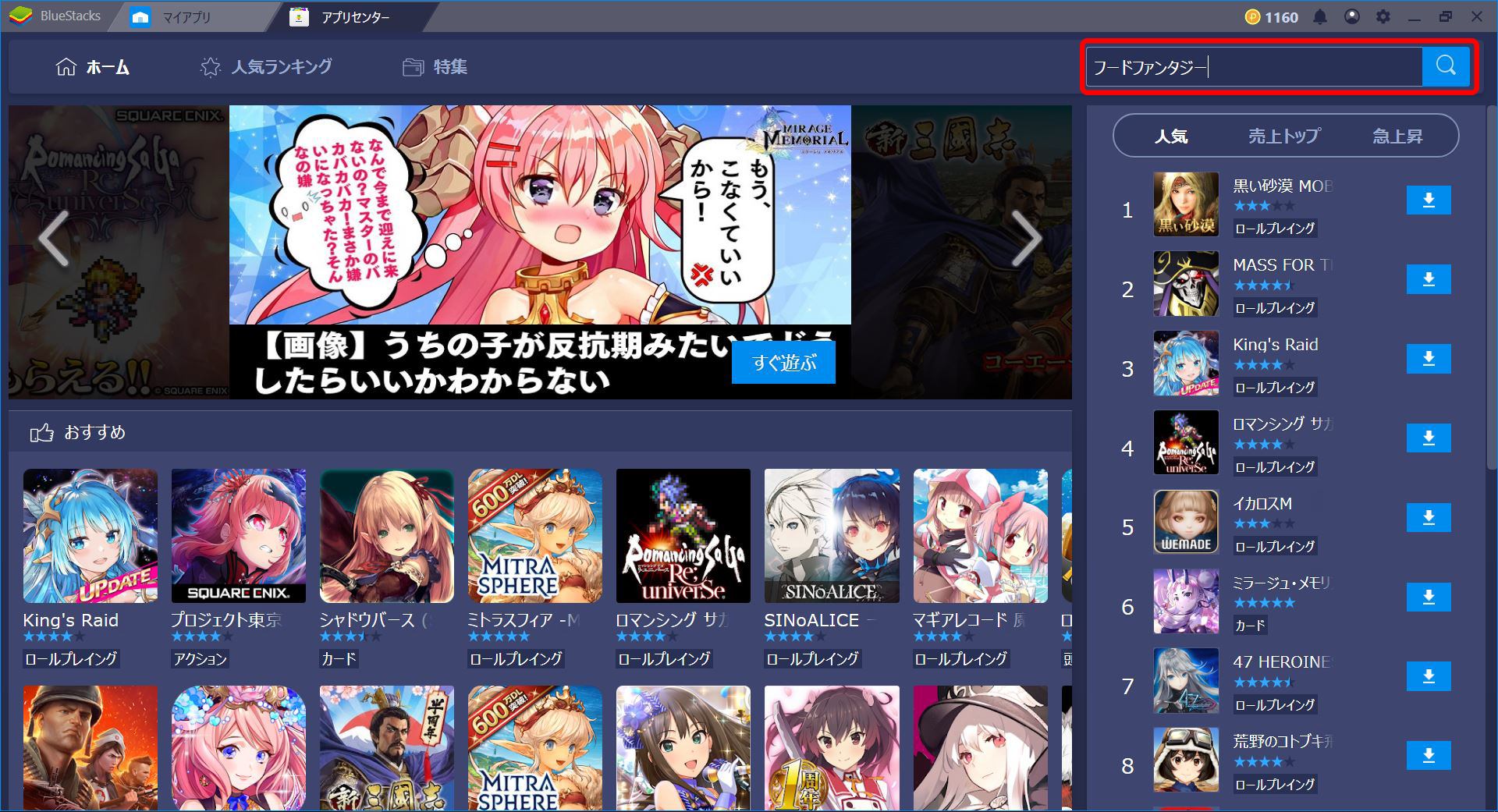The height and width of the screenshot is (812, 1498).
Task: Open Romancing SaGa icon in ranking list
Action: click(x=1186, y=442)
